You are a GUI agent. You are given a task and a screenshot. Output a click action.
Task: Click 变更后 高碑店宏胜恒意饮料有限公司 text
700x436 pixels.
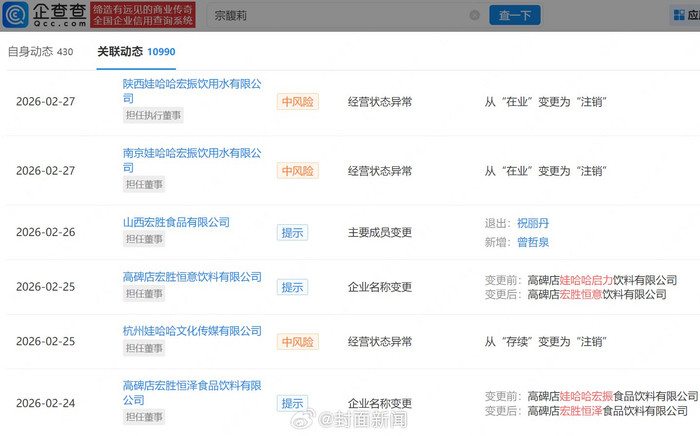pos(575,295)
